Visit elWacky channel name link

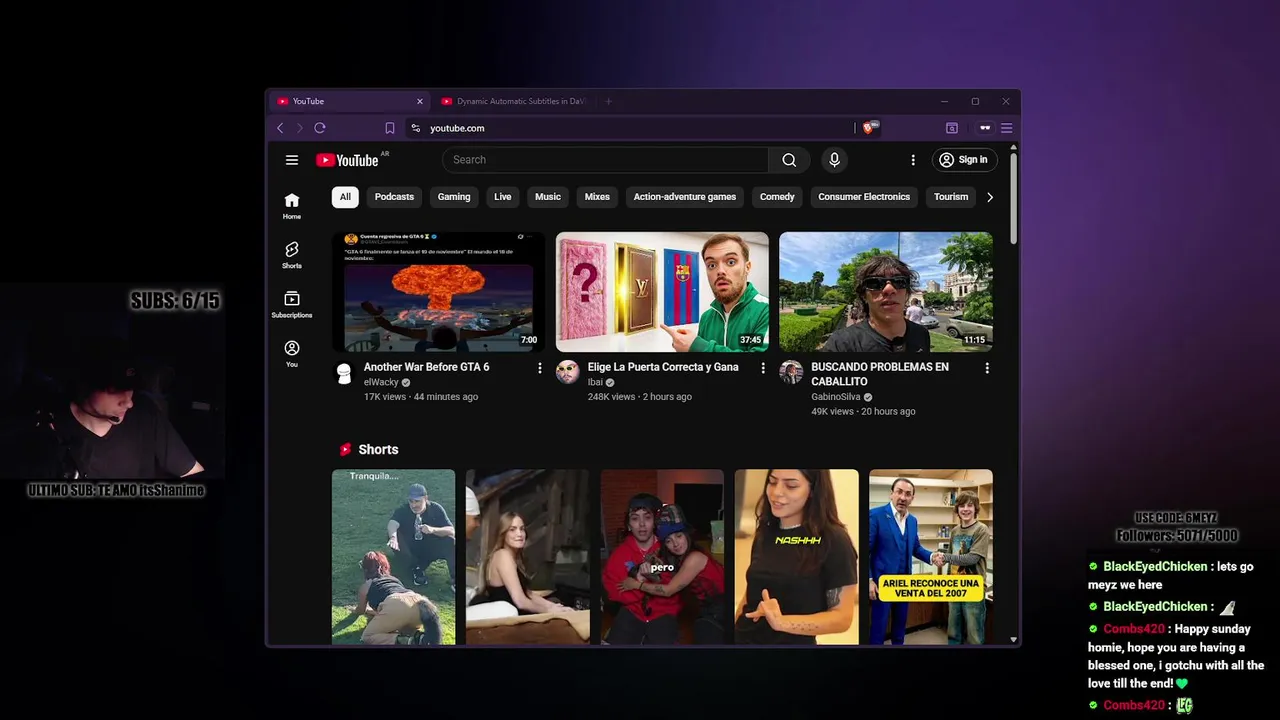pyautogui.click(x=381, y=382)
